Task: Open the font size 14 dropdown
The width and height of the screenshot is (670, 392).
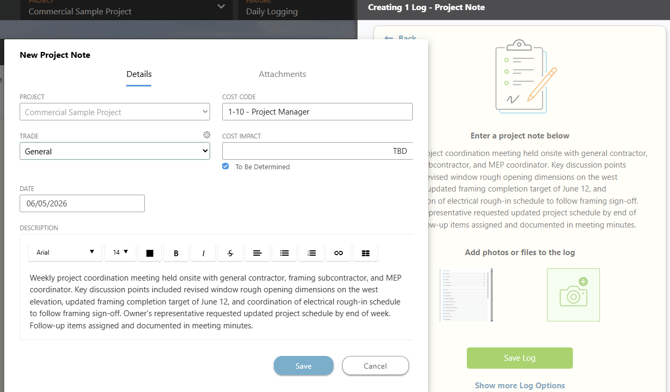Action: [x=120, y=252]
